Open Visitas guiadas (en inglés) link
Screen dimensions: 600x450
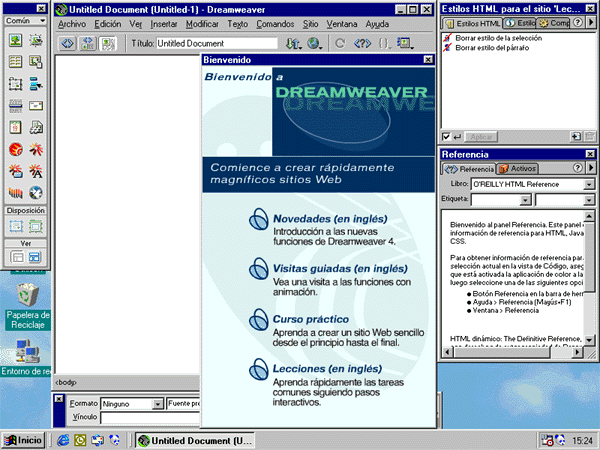(340, 269)
